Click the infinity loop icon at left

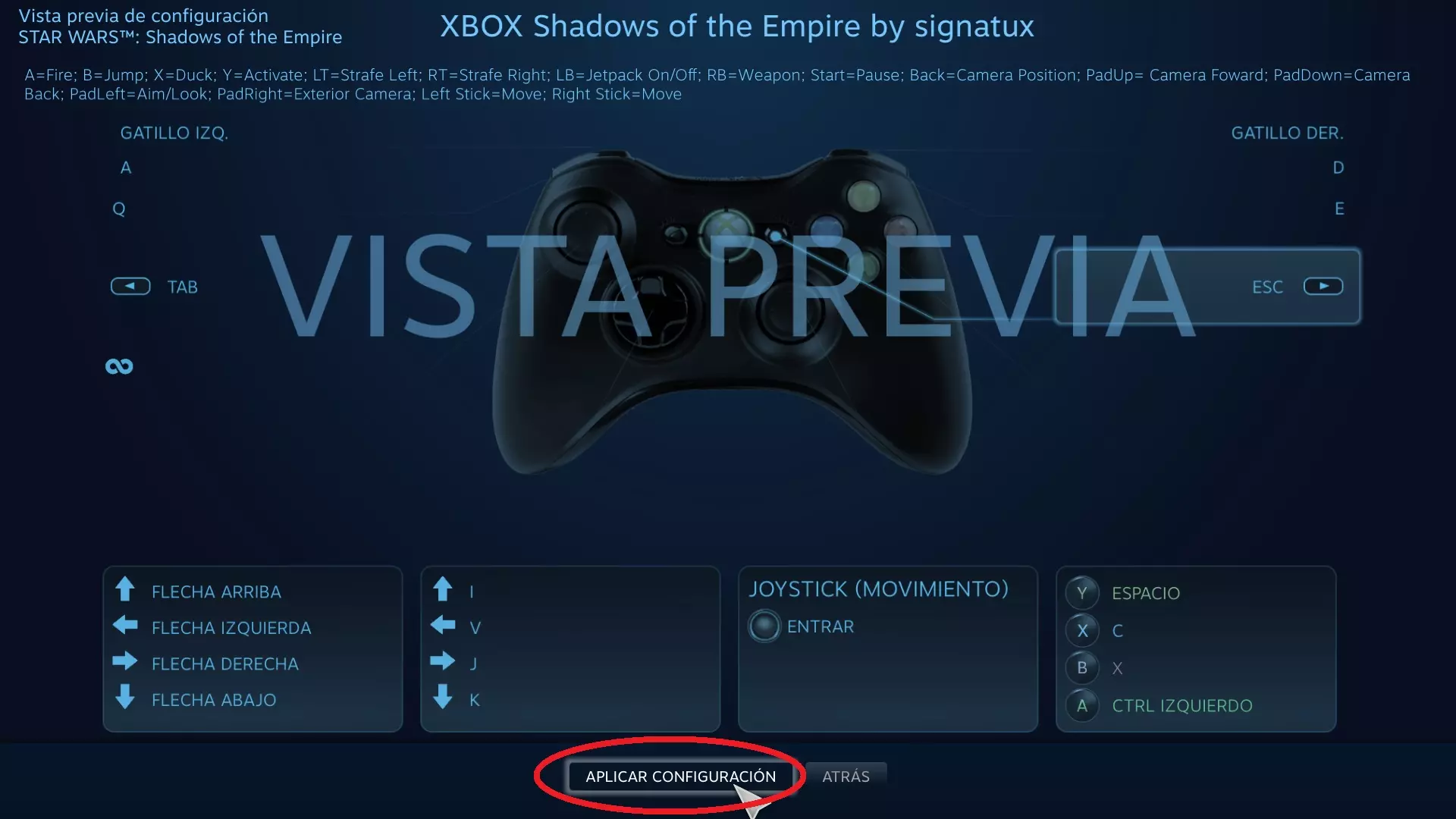(x=119, y=367)
